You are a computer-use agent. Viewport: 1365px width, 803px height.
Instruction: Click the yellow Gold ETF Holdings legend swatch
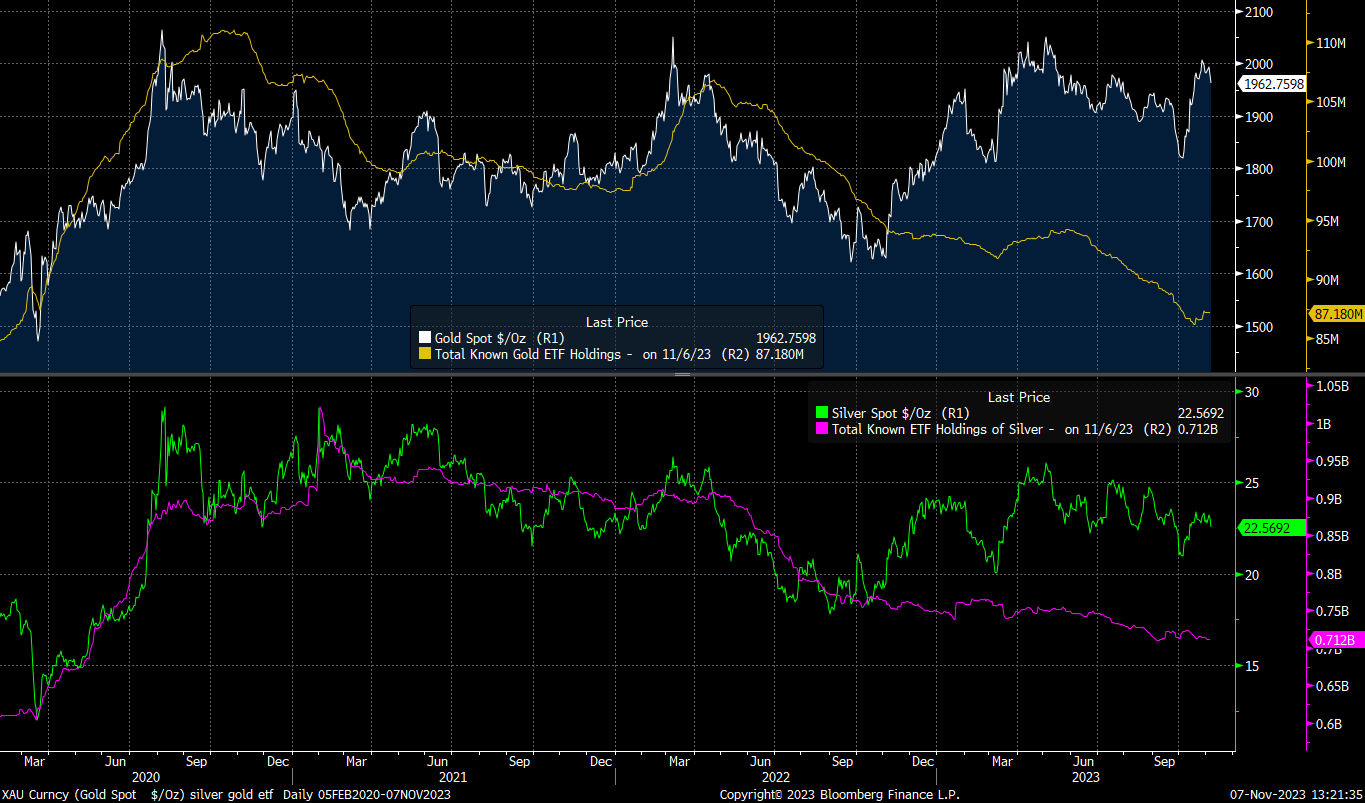coord(424,353)
